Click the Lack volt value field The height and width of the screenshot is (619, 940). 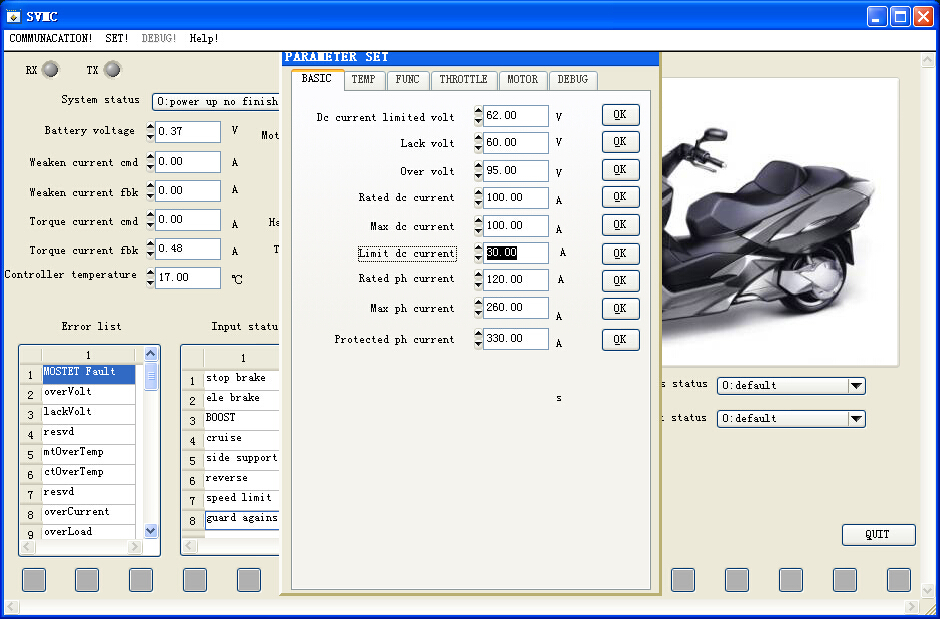point(516,143)
